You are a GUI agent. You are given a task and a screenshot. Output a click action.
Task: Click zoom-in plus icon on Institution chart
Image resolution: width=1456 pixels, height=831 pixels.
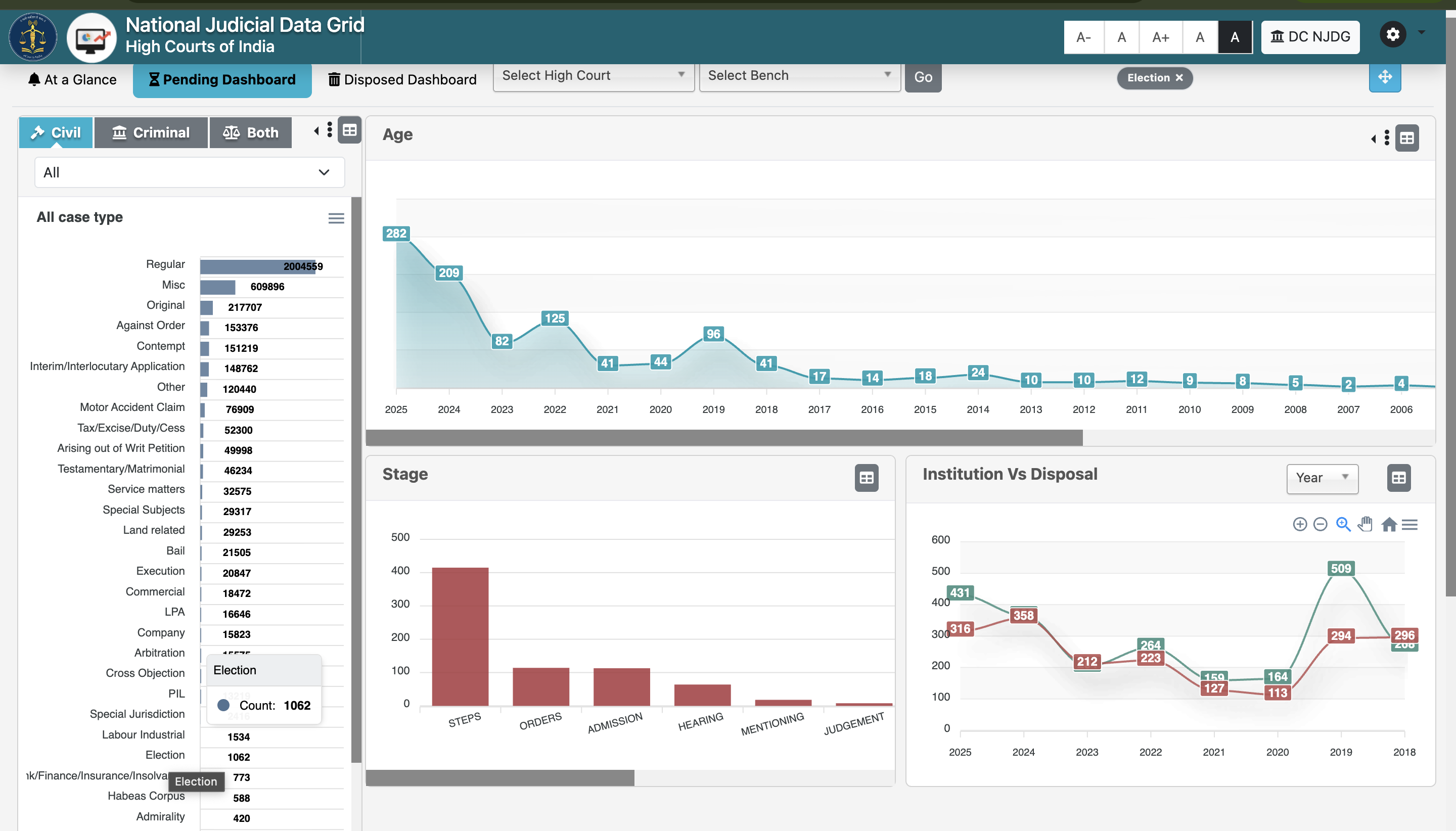1300,524
